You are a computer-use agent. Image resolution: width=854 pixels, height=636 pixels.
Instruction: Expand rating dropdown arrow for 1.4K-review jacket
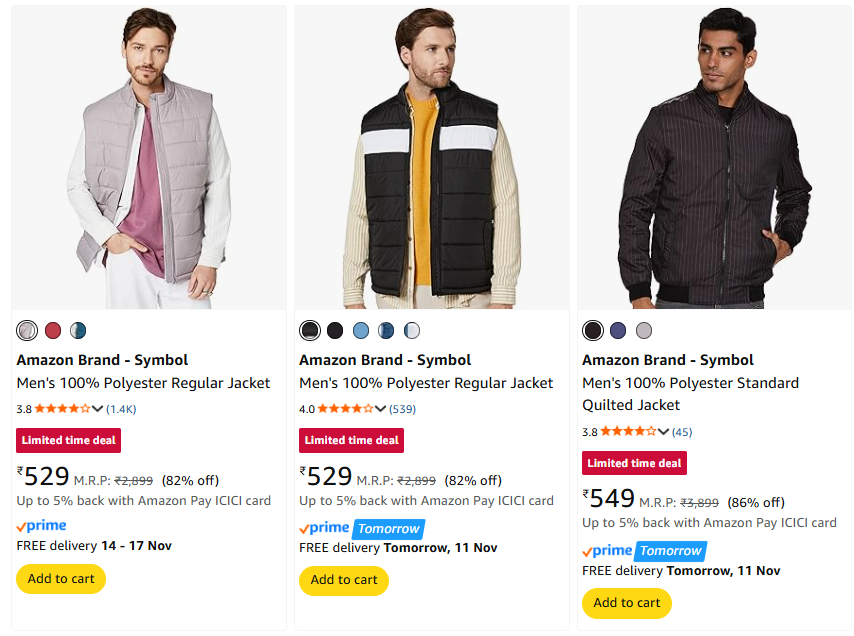tap(98, 408)
